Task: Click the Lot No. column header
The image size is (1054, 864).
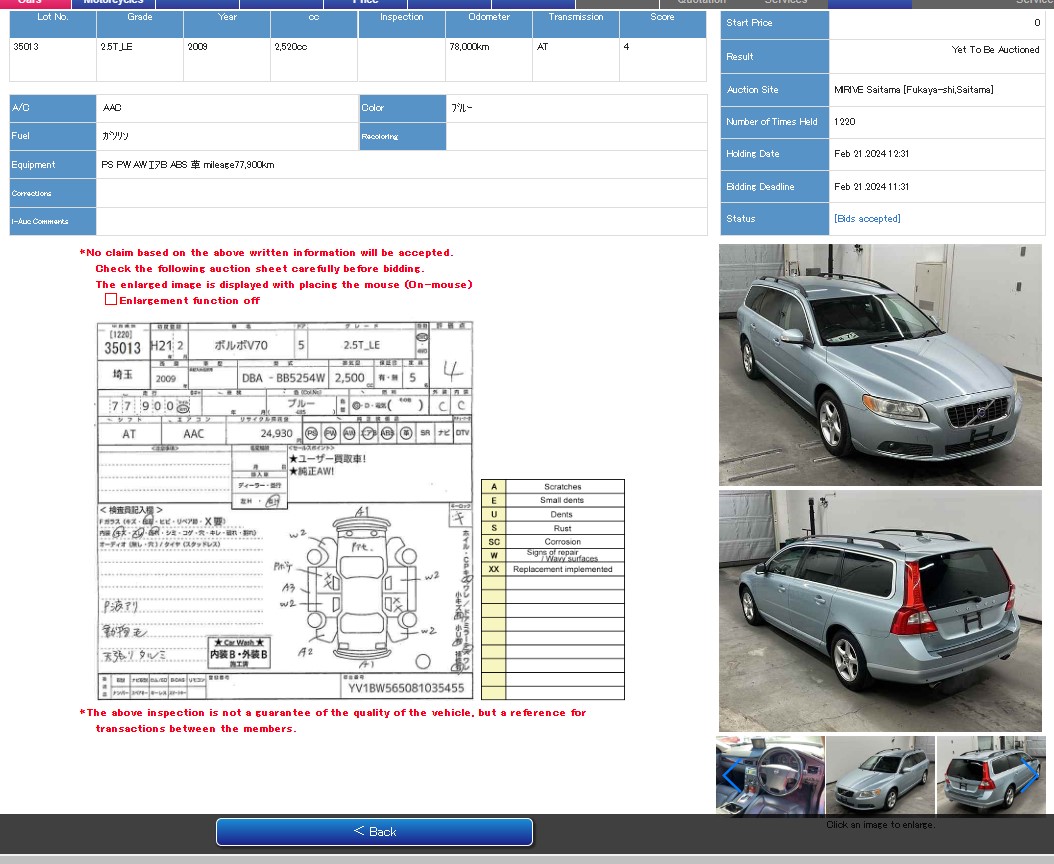Action: [53, 18]
